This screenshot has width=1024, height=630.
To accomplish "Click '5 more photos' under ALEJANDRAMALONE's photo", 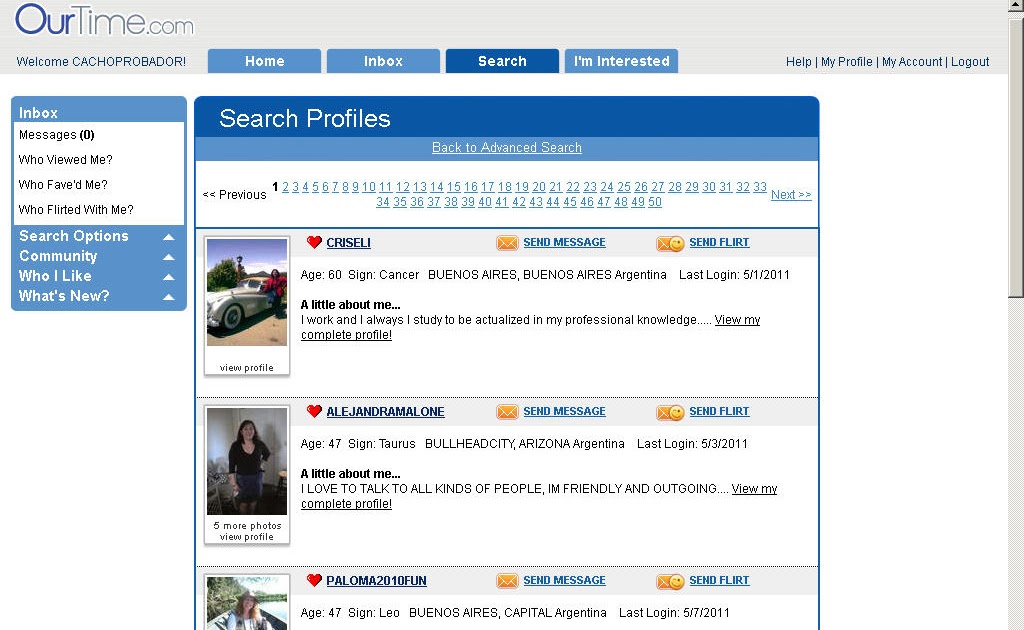I will pos(247,526).
